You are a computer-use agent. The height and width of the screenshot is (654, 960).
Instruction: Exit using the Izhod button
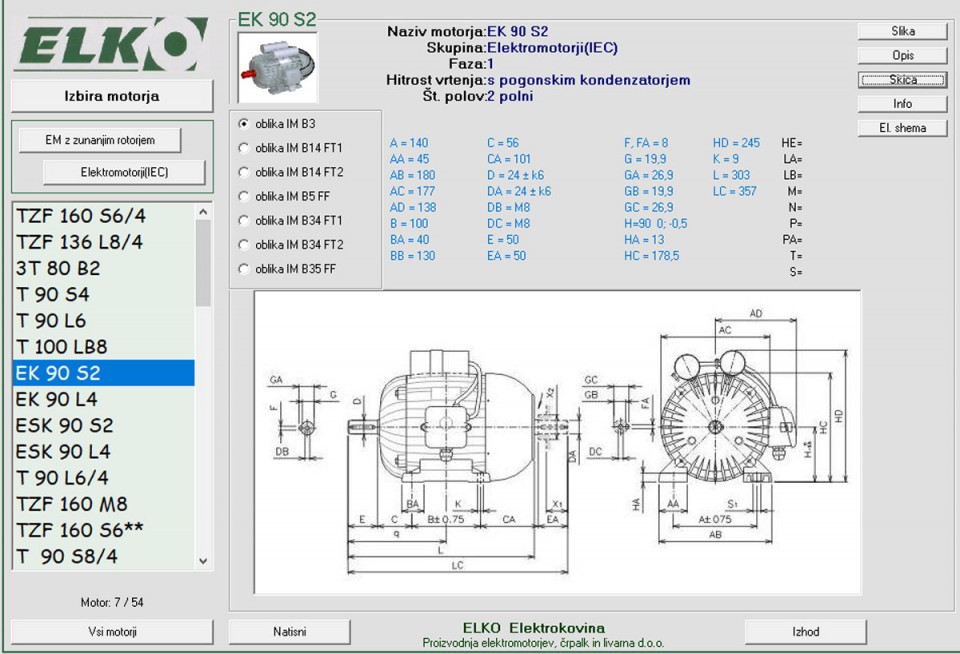(806, 631)
